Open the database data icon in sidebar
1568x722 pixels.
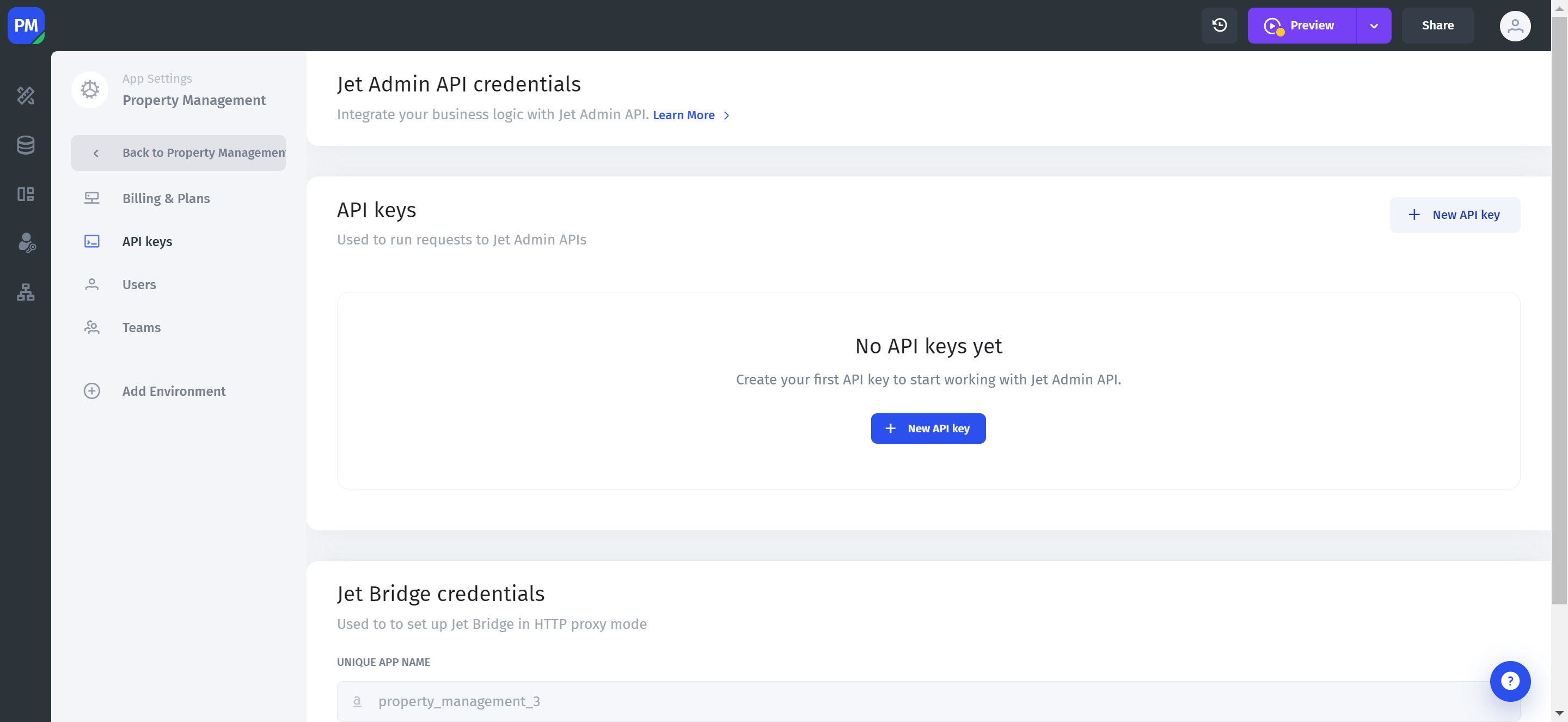pos(26,145)
